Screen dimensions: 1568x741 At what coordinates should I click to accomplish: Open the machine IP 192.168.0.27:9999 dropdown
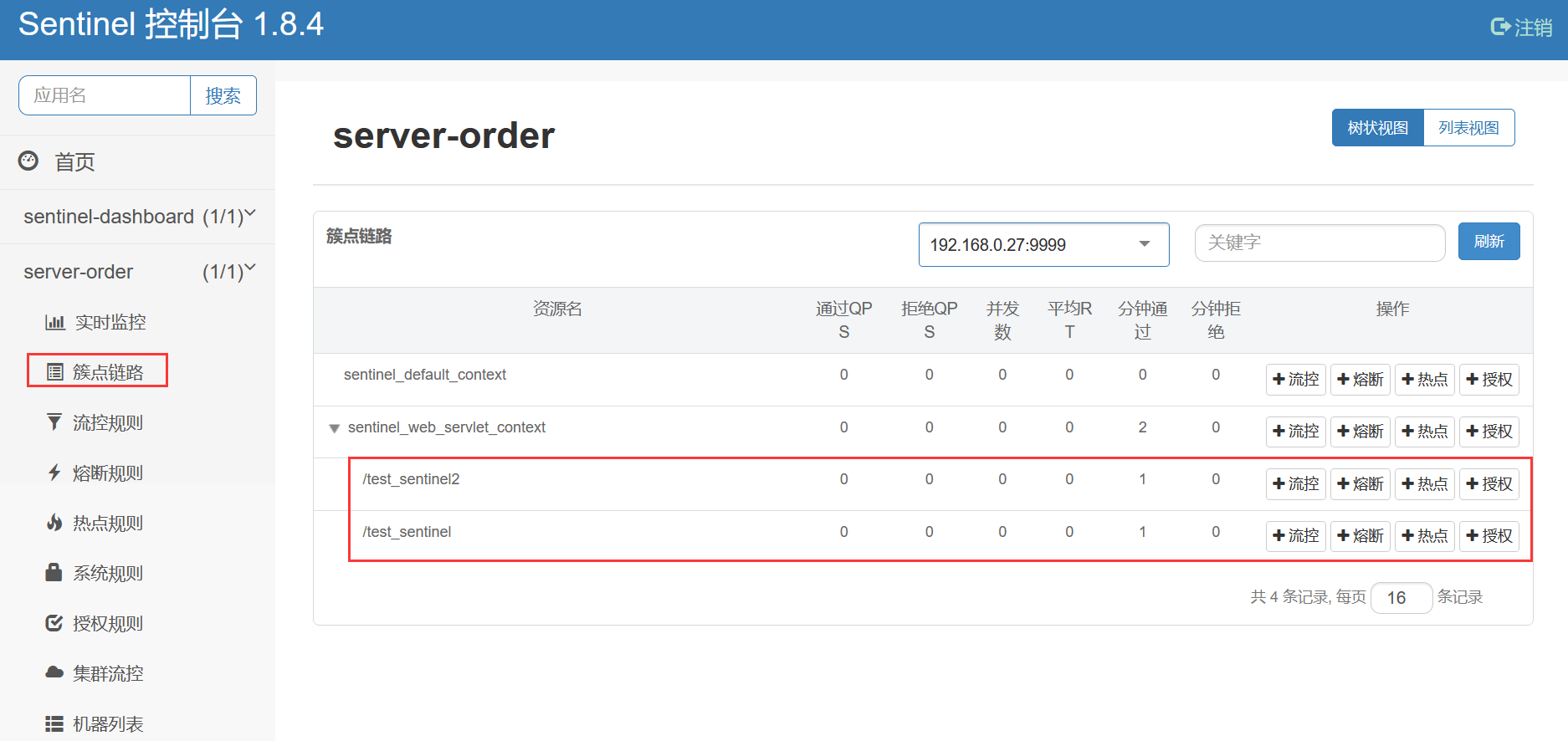1043,244
